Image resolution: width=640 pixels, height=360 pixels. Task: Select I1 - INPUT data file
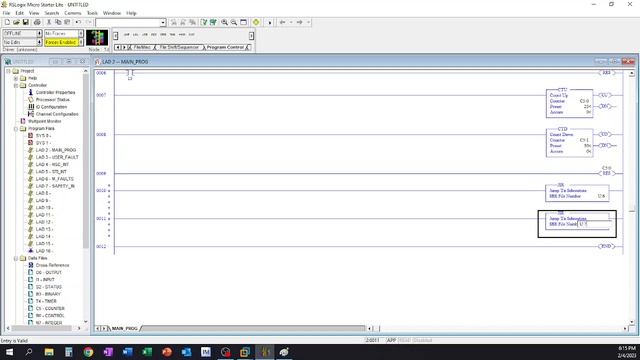(x=45, y=280)
